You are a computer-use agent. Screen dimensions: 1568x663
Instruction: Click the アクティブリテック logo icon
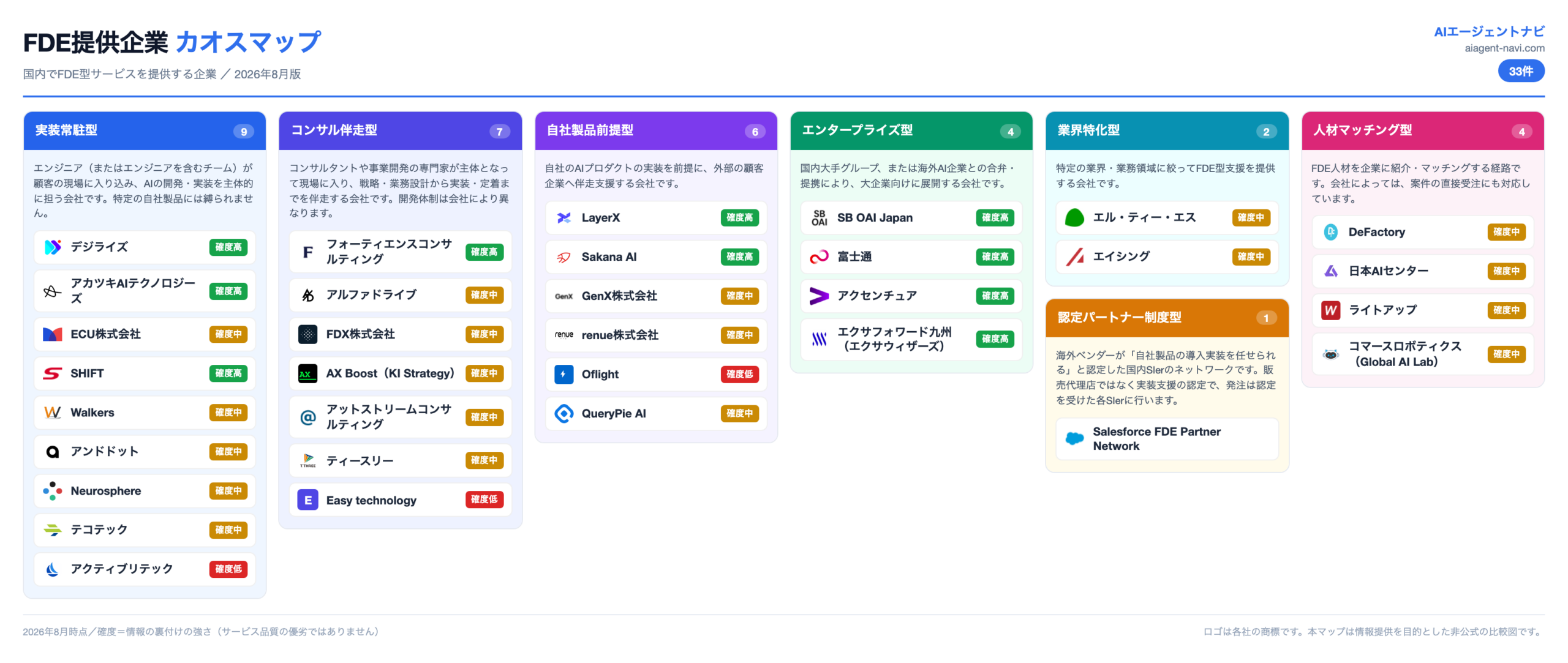tap(53, 569)
